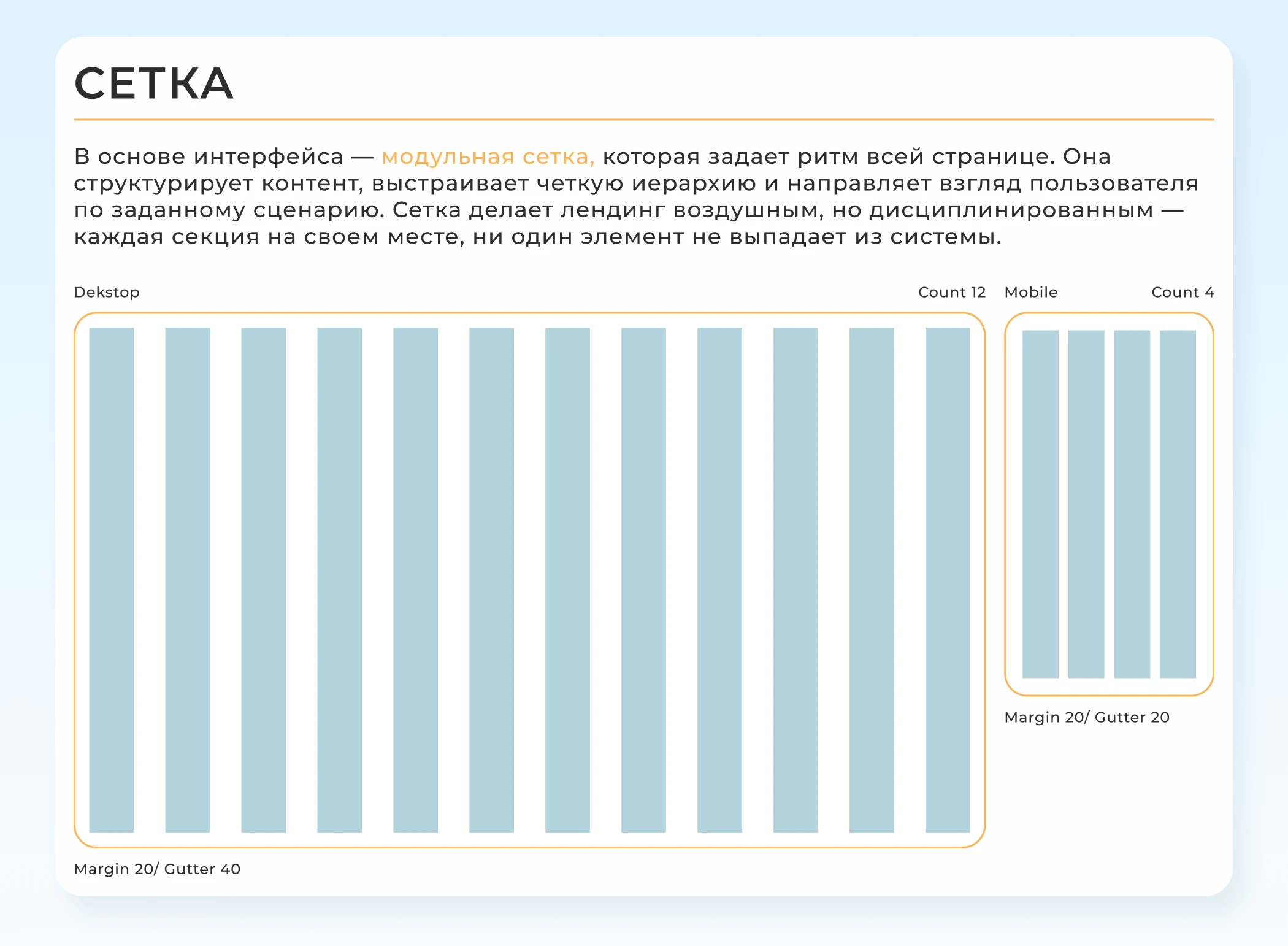Viewport: 1288px width, 946px height.
Task: Click seventh column in desktop grid
Action: (x=567, y=580)
